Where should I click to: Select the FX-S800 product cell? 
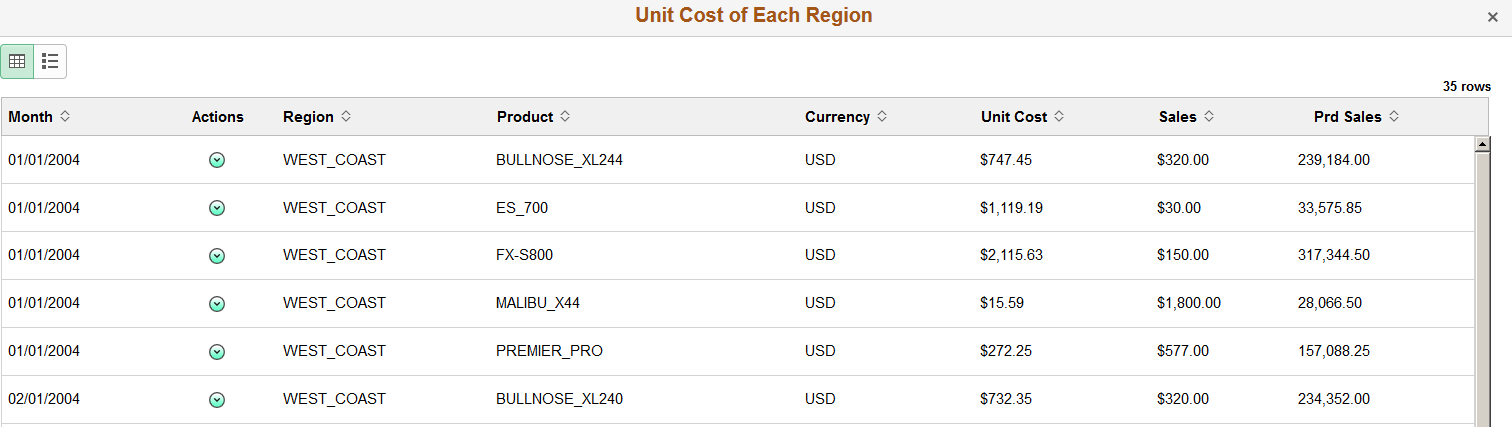coord(524,255)
